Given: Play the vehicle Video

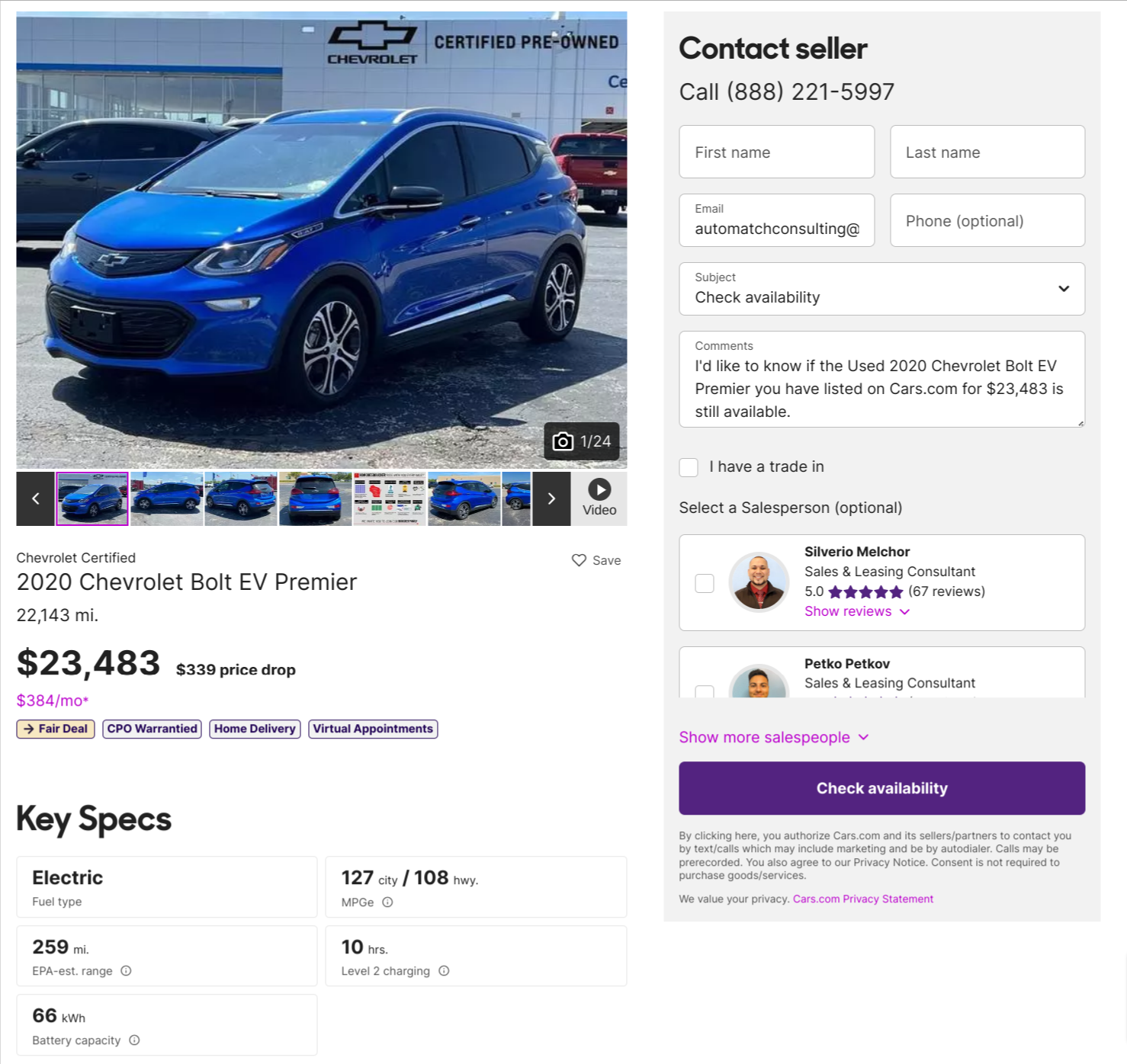Looking at the screenshot, I should tap(599, 498).
